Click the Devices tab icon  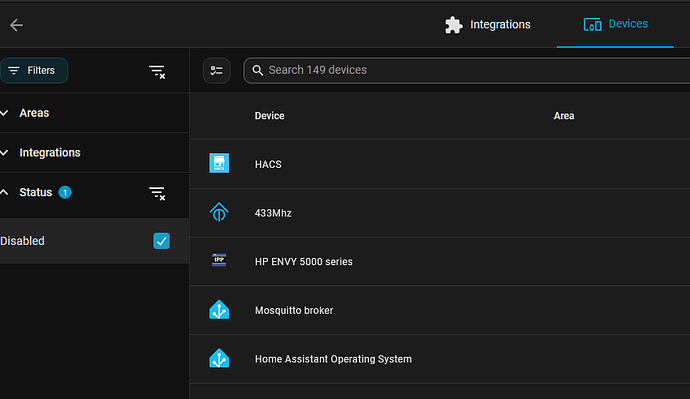[x=592, y=25]
